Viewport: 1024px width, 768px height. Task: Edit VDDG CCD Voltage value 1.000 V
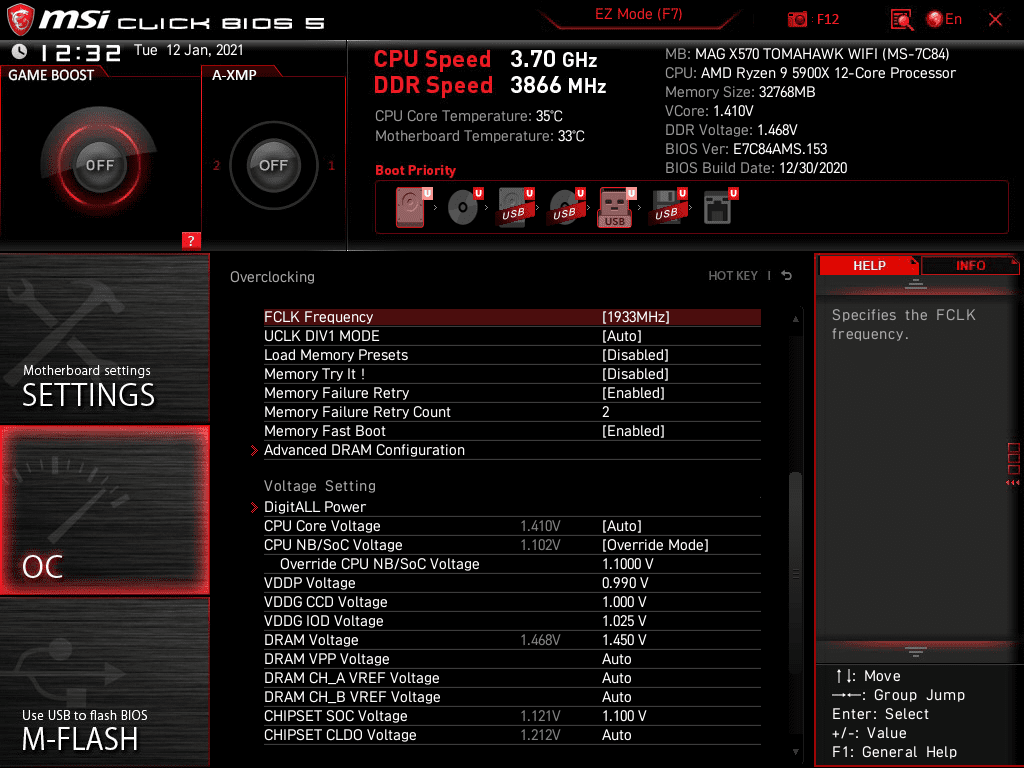(x=512, y=601)
